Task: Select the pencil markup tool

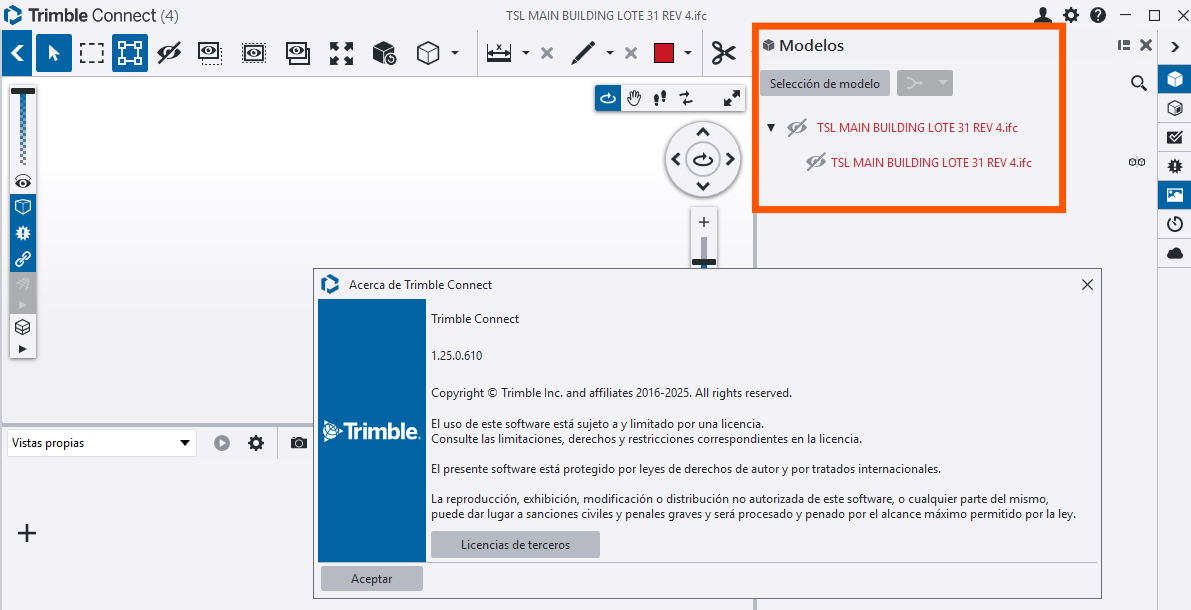Action: point(583,53)
